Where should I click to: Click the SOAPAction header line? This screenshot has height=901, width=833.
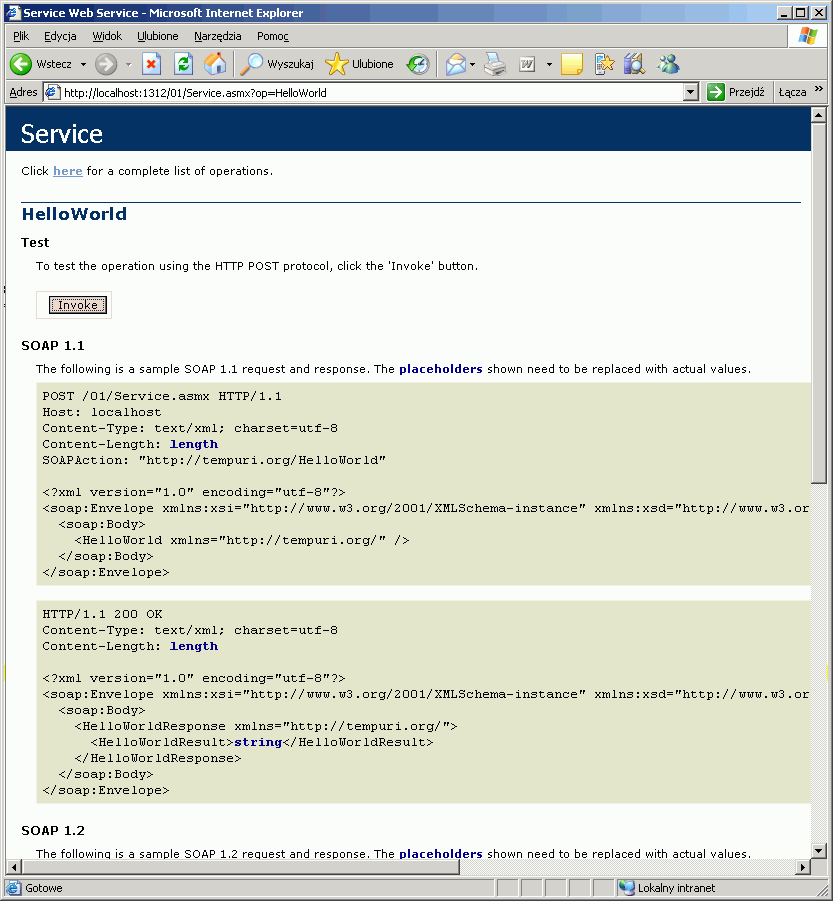214,460
